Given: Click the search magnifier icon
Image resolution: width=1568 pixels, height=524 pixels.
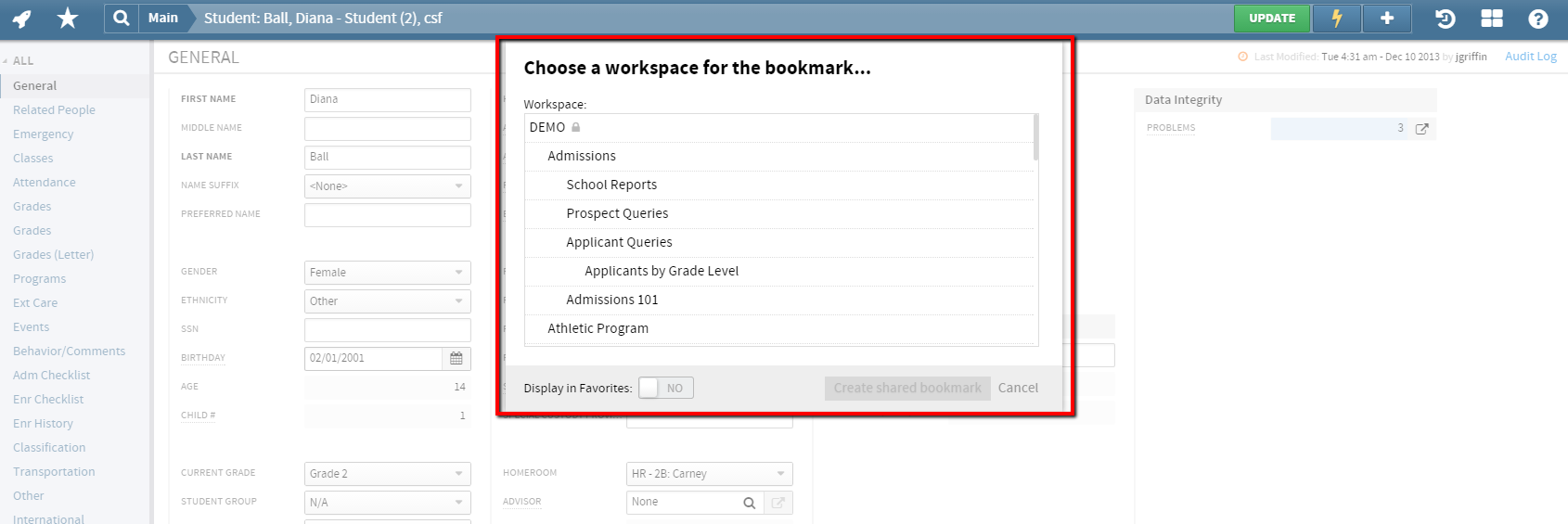Looking at the screenshot, I should [121, 19].
